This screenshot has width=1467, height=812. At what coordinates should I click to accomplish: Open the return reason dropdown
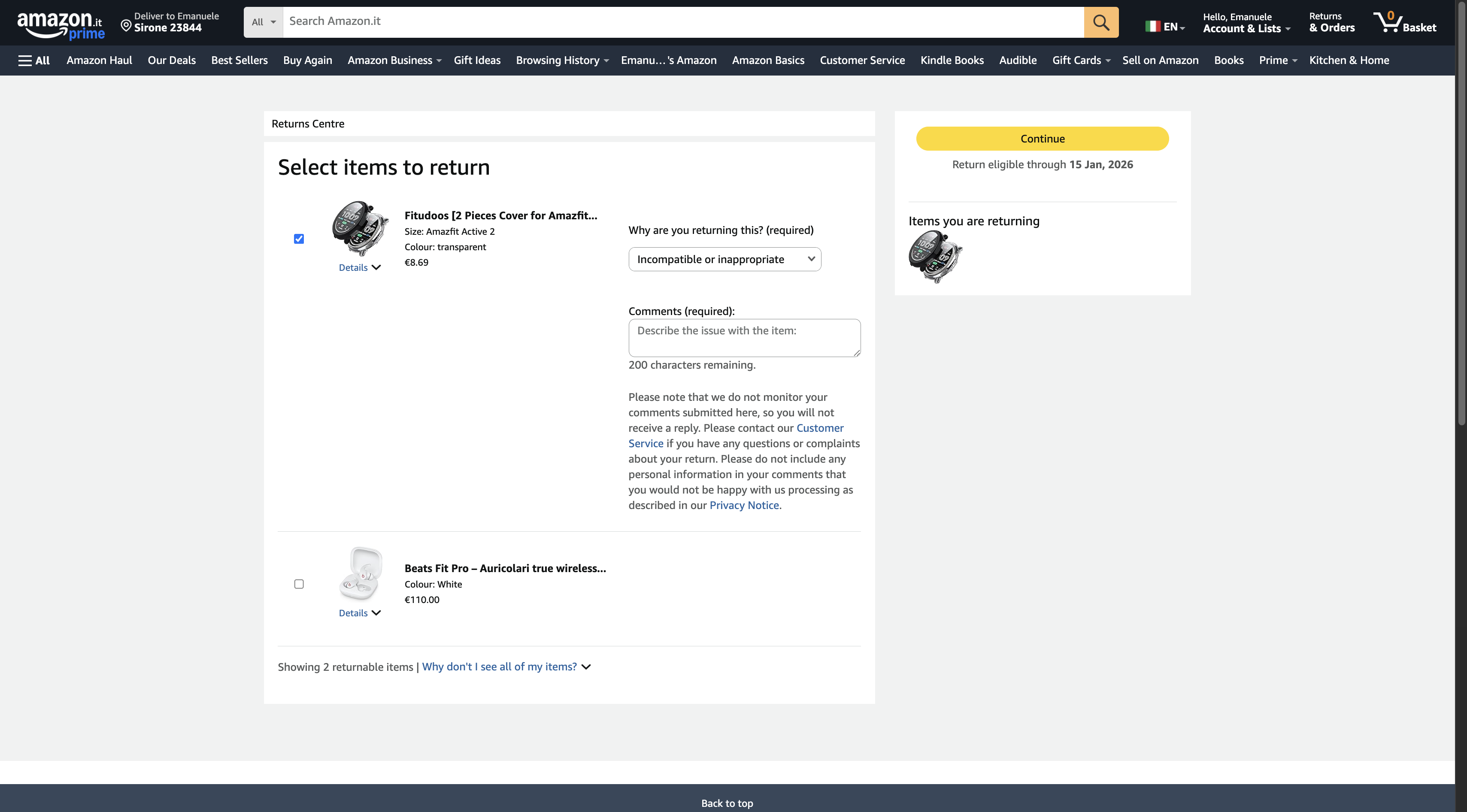(x=724, y=259)
